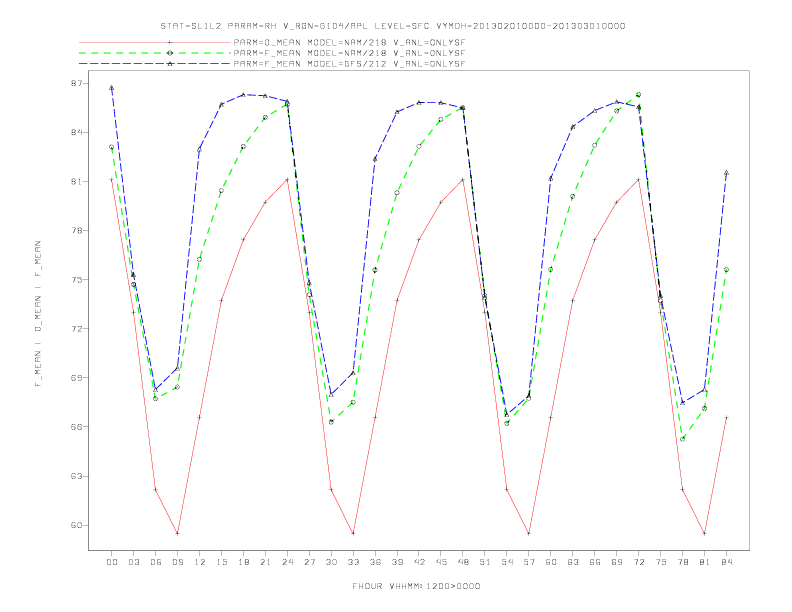Click the 81 label on the y-axis
This screenshot has height=612, width=792.
click(x=76, y=181)
